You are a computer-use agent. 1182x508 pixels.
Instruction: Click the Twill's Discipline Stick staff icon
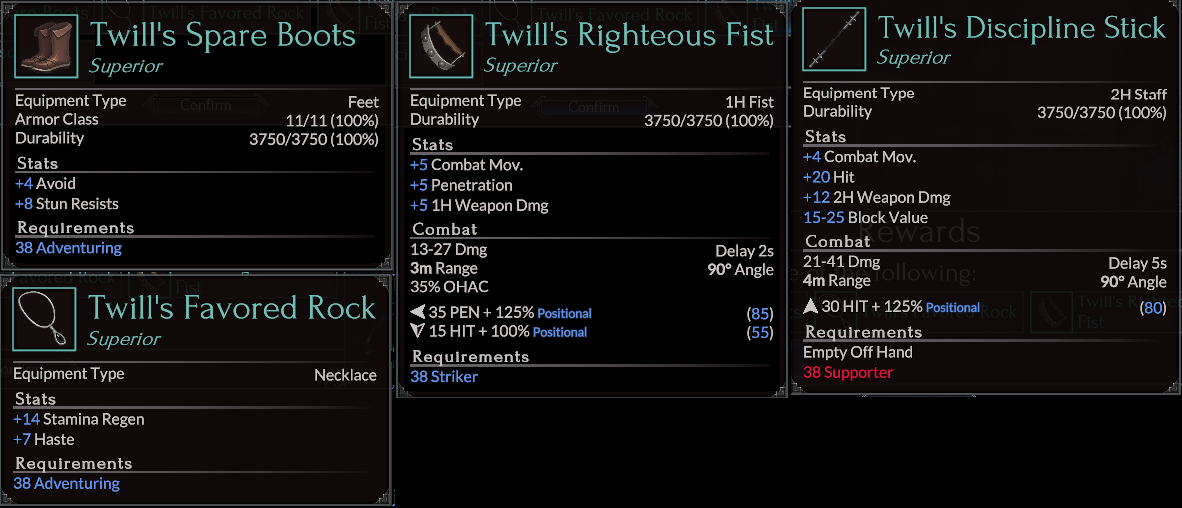pyautogui.click(x=834, y=40)
